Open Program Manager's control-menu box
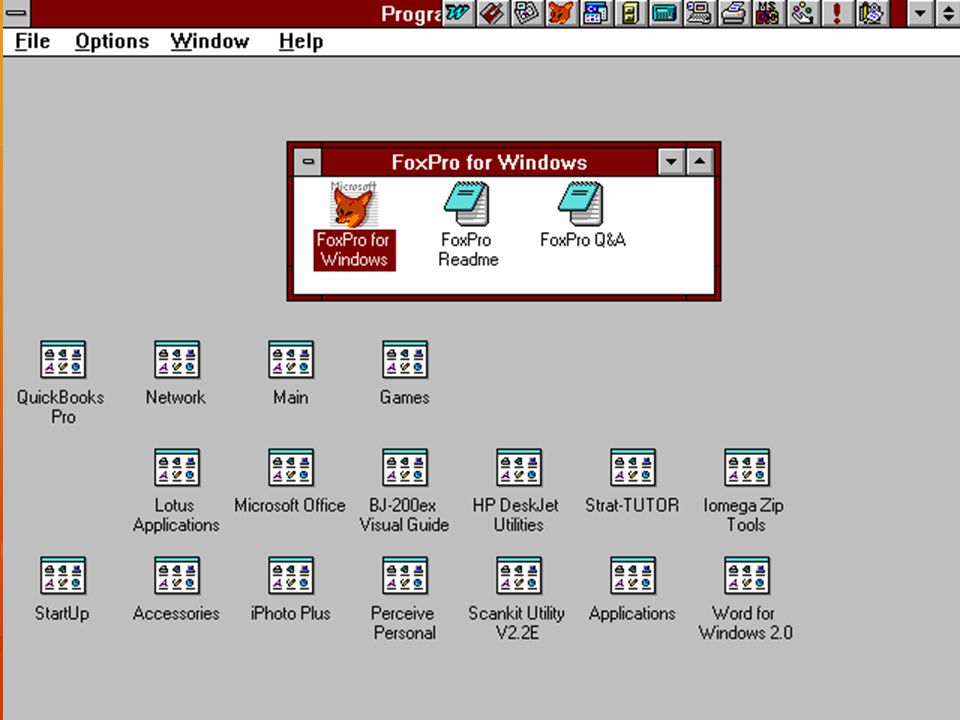The height and width of the screenshot is (720, 960). [16, 12]
